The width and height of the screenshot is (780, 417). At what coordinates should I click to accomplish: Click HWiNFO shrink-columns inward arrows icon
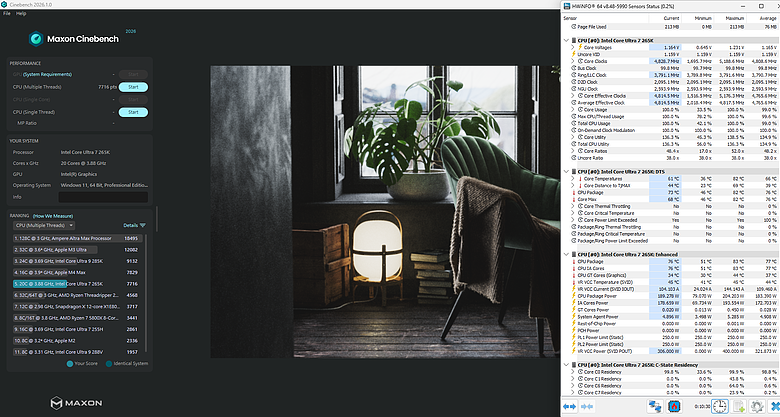[x=587, y=407]
